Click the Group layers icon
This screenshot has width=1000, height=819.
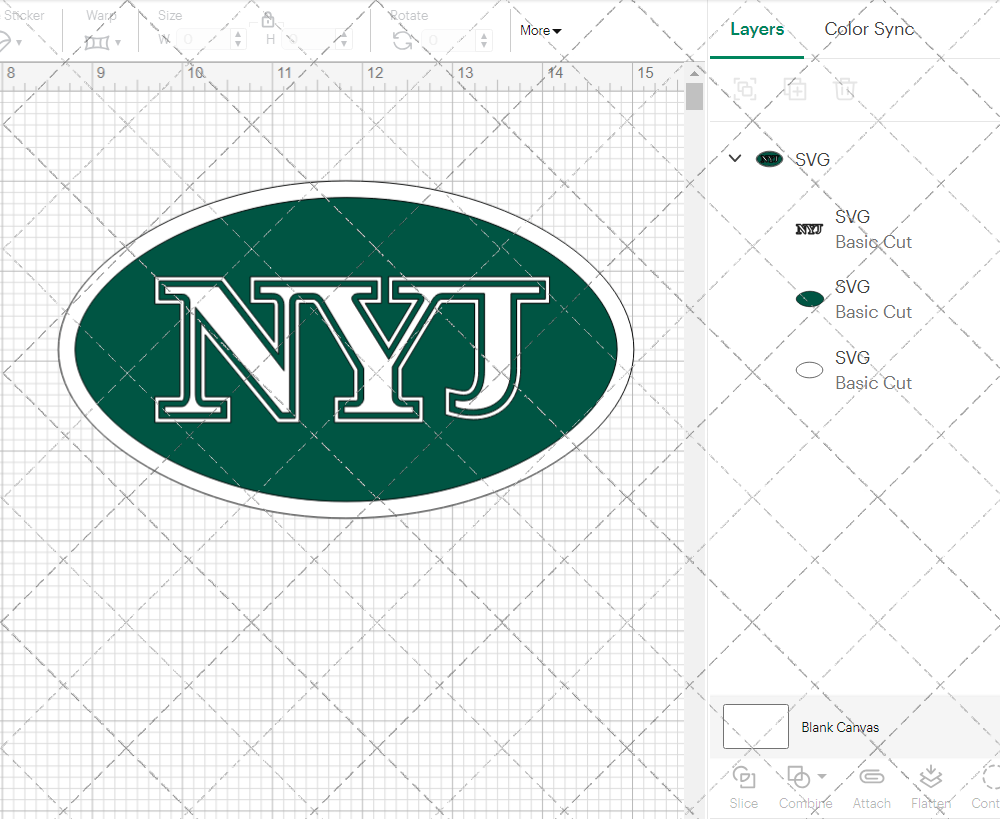click(745, 89)
